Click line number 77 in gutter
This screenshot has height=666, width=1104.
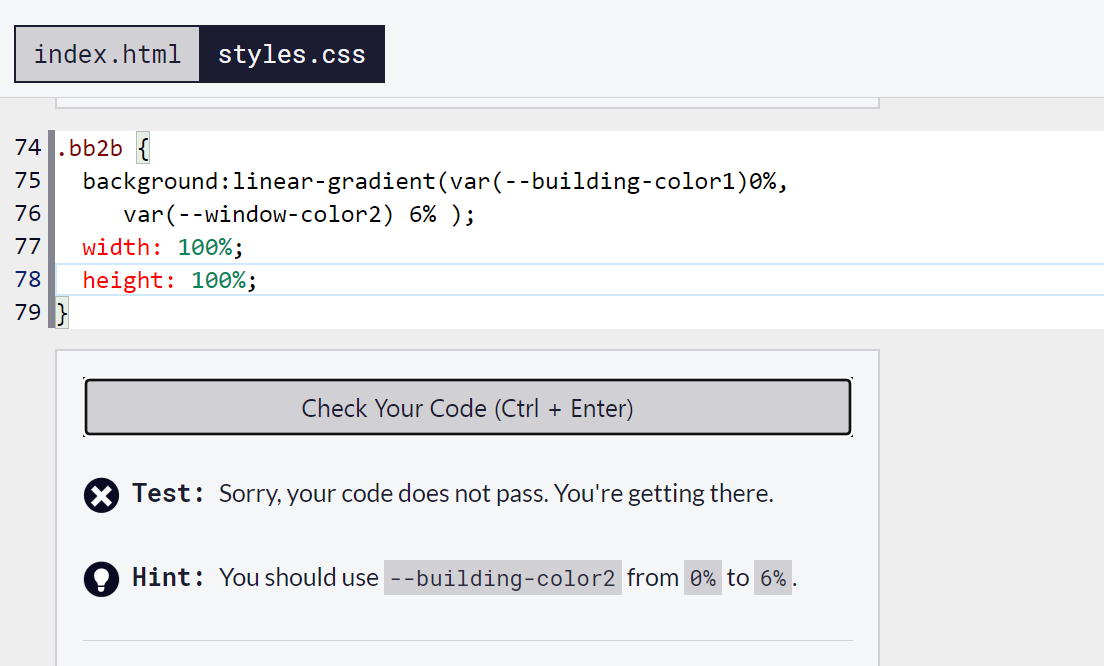(x=28, y=247)
